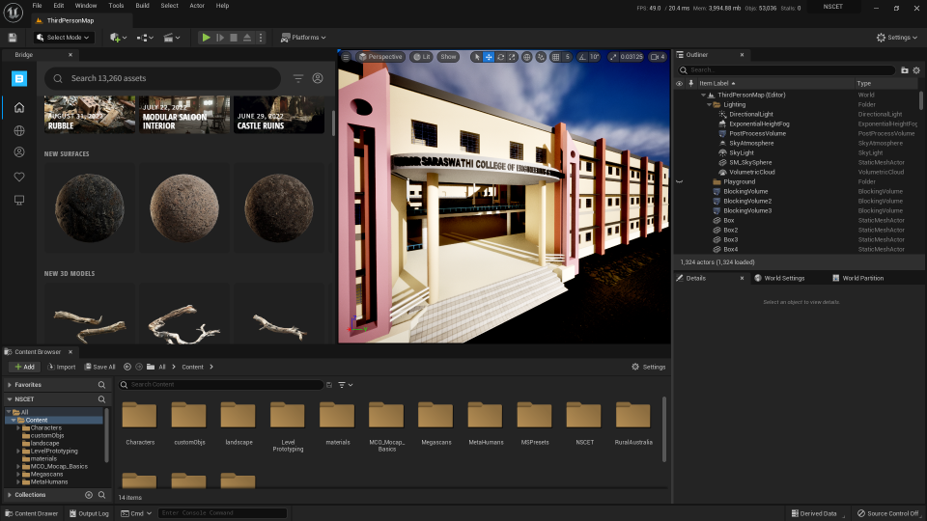The image size is (927, 521).
Task: Click the Save current level icon
Action: 14,38
